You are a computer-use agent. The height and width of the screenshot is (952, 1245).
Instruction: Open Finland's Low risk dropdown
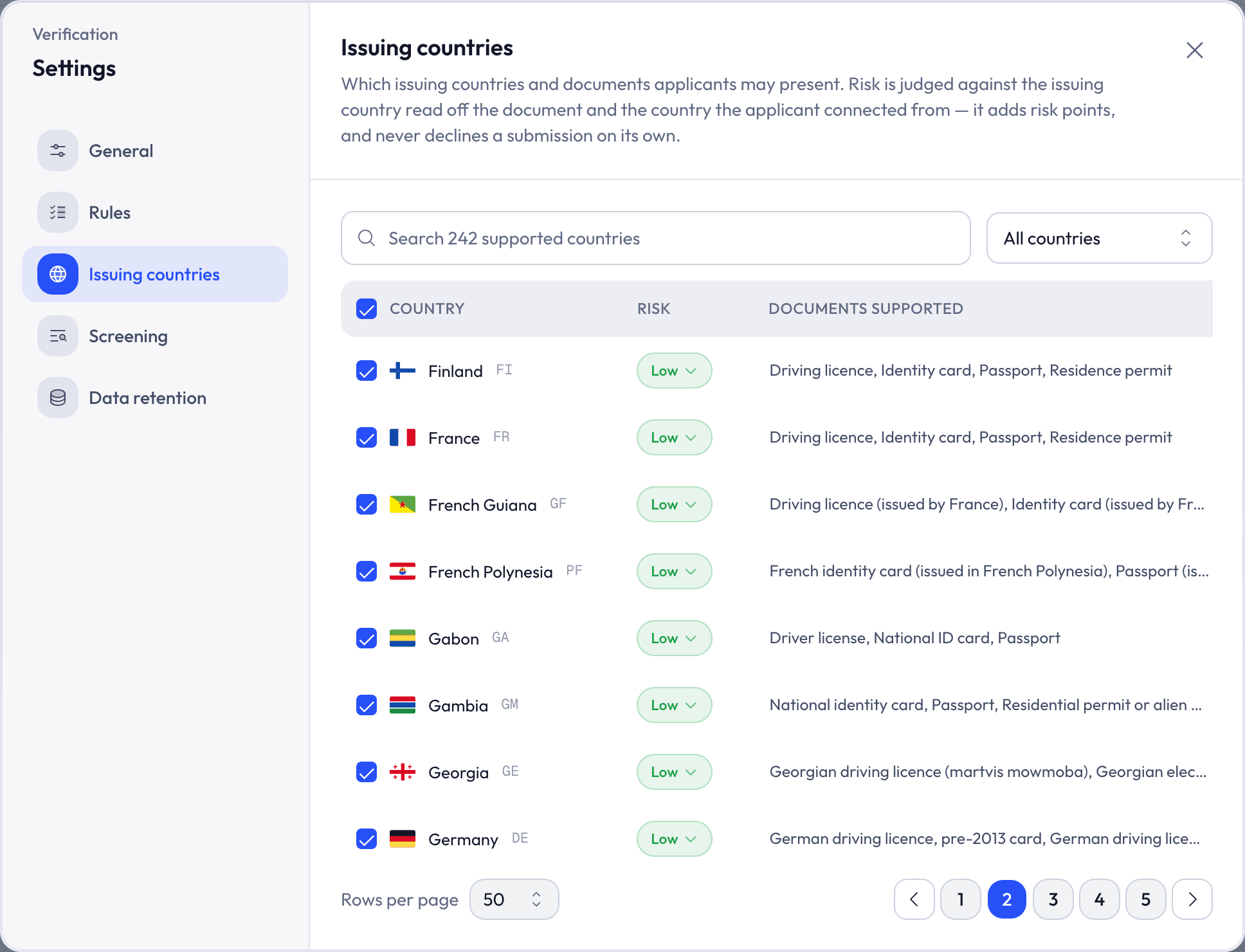pos(675,371)
